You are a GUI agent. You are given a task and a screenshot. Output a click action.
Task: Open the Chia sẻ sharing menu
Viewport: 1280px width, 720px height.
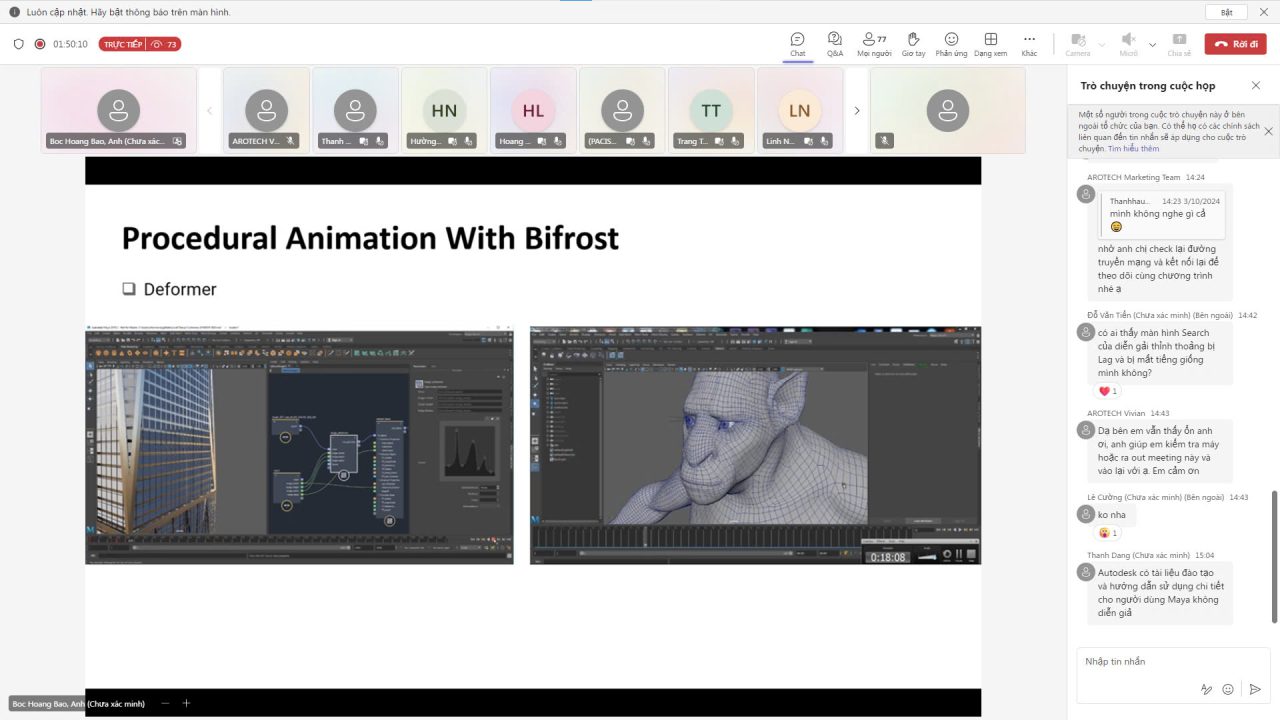(x=1178, y=43)
